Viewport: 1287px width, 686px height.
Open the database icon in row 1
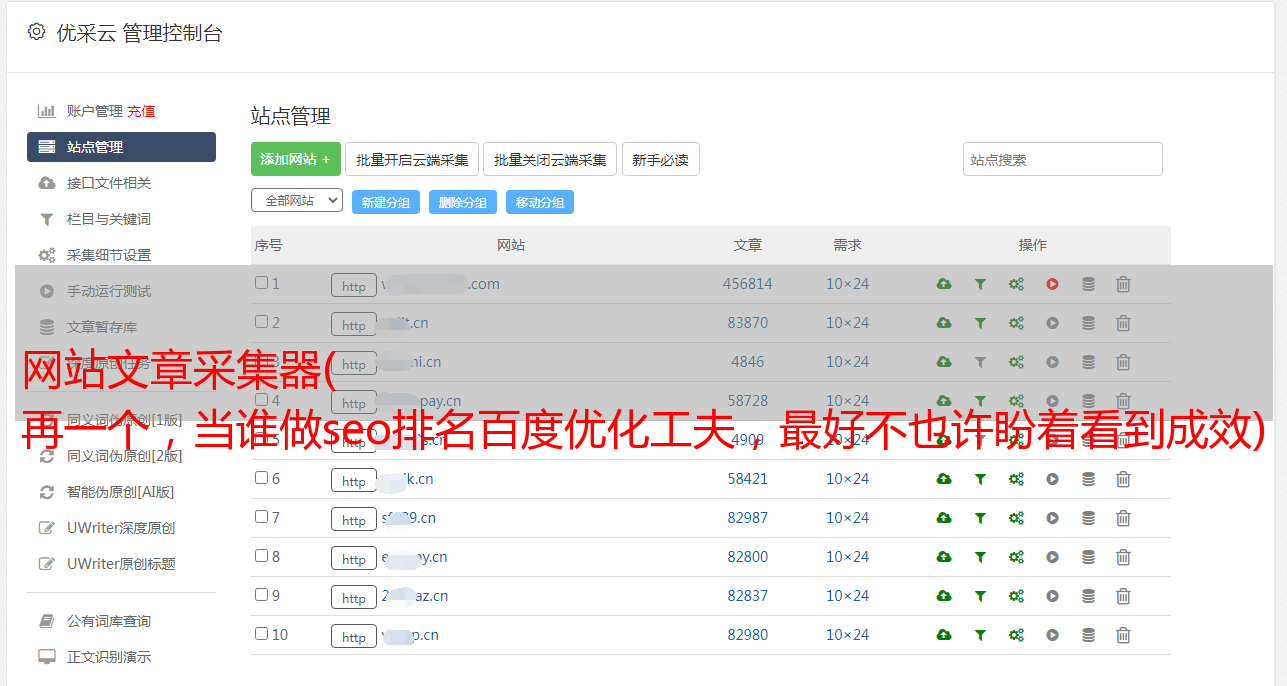(1088, 284)
